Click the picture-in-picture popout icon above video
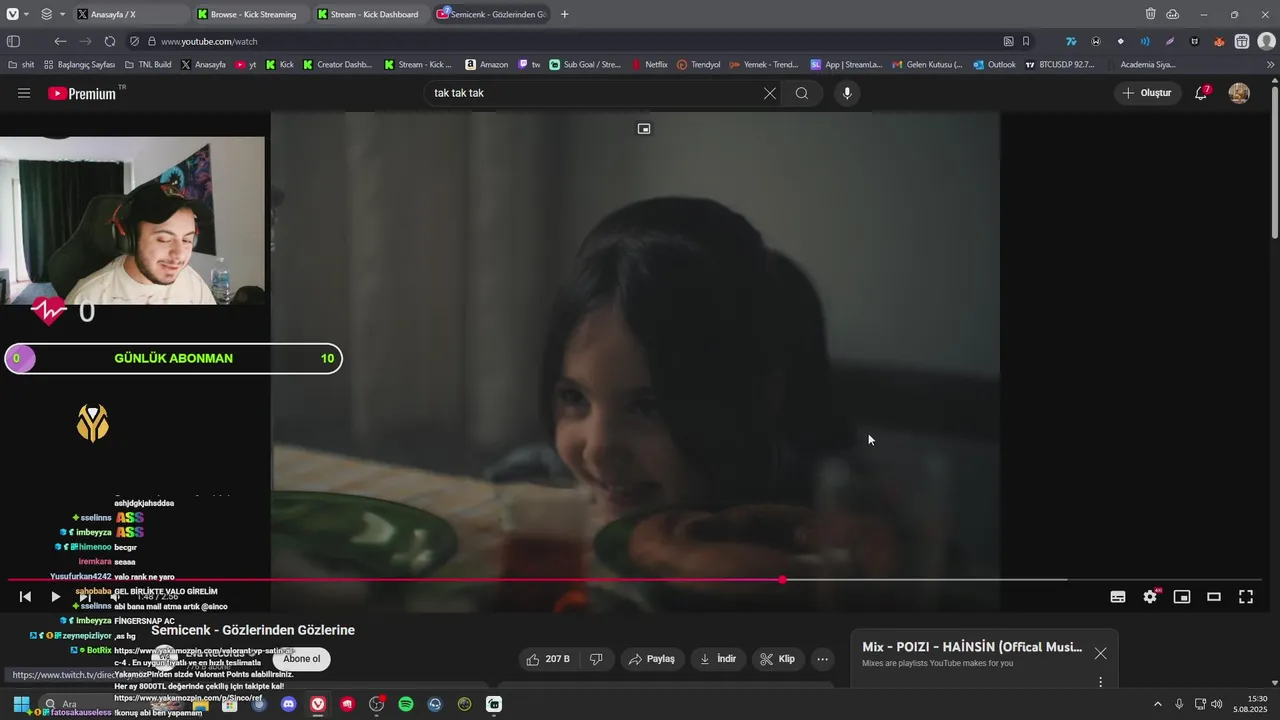 (x=644, y=129)
